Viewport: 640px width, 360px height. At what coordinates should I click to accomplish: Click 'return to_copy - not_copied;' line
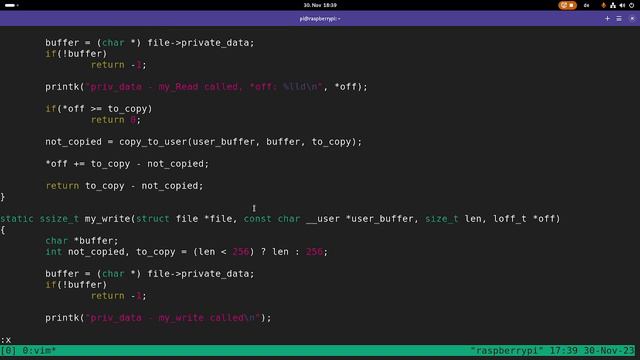124,186
